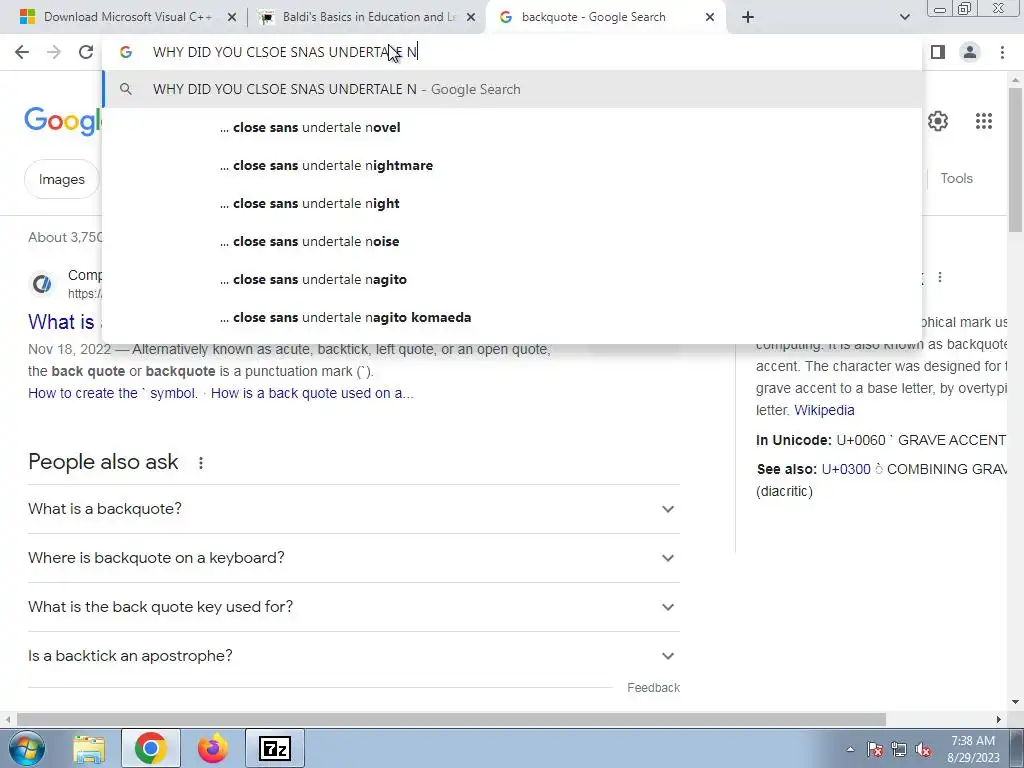Expand 'What is the back quote key used for?'
Image resolution: width=1024 pixels, height=768 pixels.
point(353,607)
